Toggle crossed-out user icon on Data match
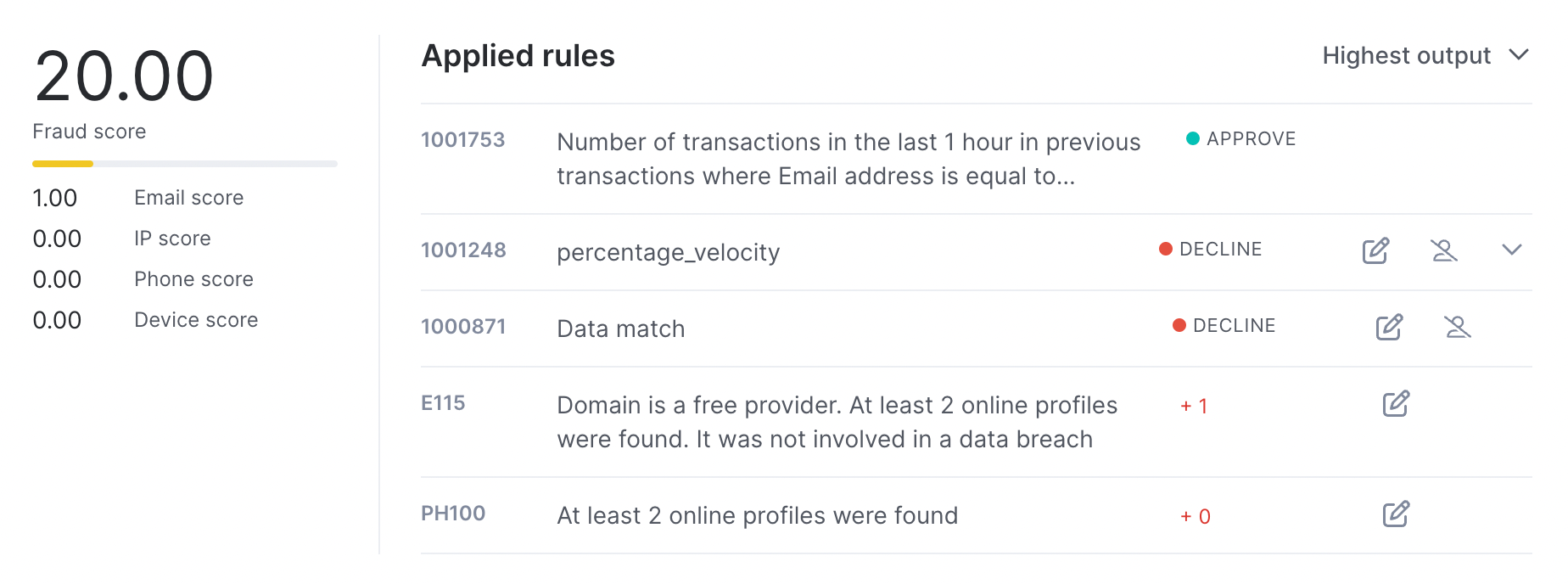Screen dimensions: 1568x584 coord(1458,327)
